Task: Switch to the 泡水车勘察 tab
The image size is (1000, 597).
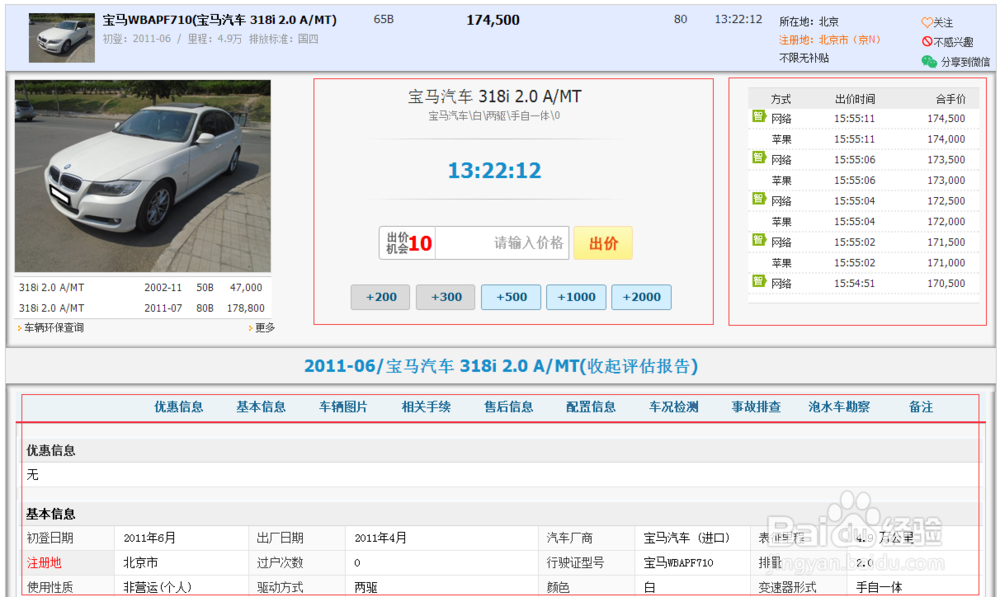Action: (x=839, y=407)
